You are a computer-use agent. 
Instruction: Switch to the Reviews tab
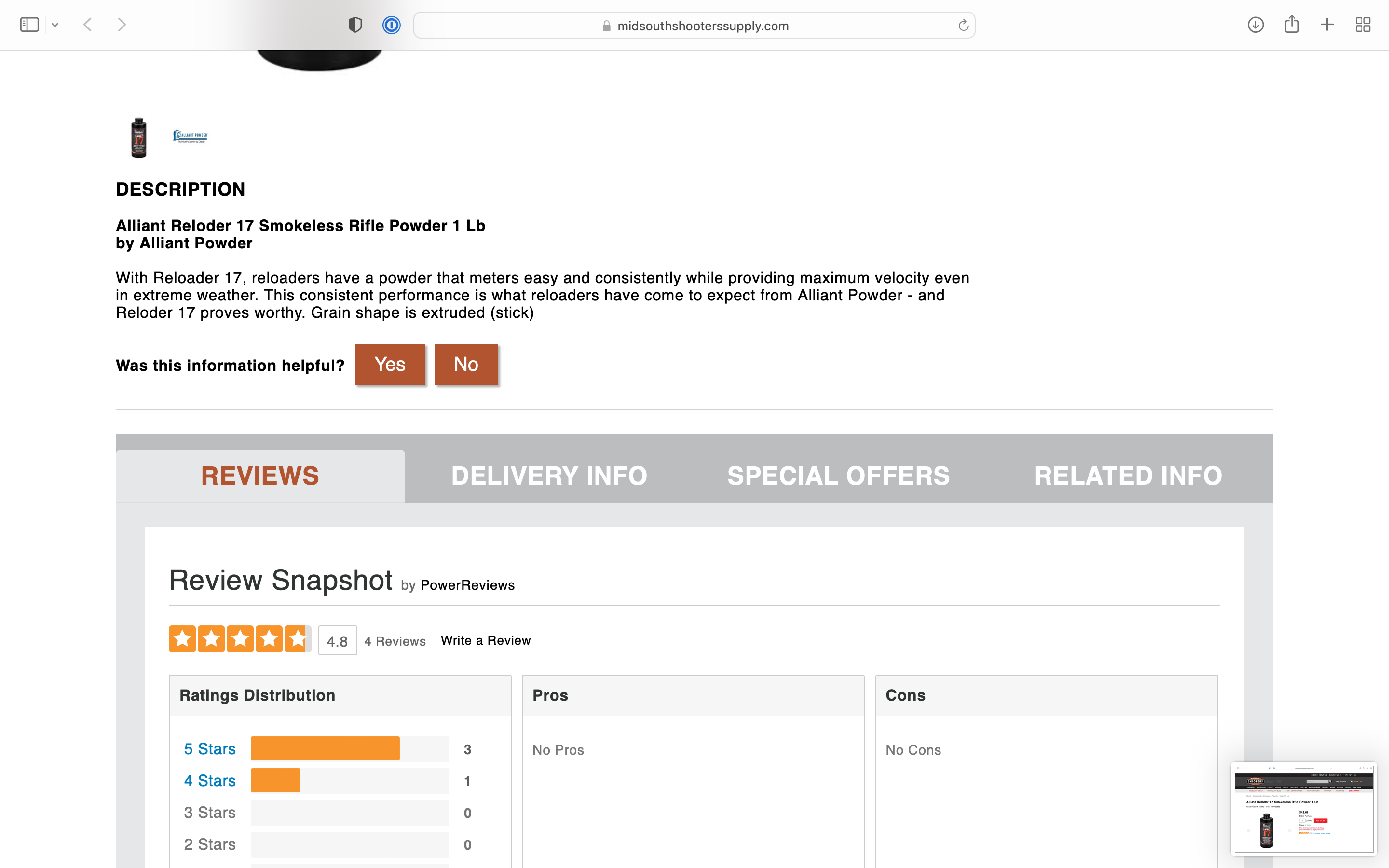260,476
